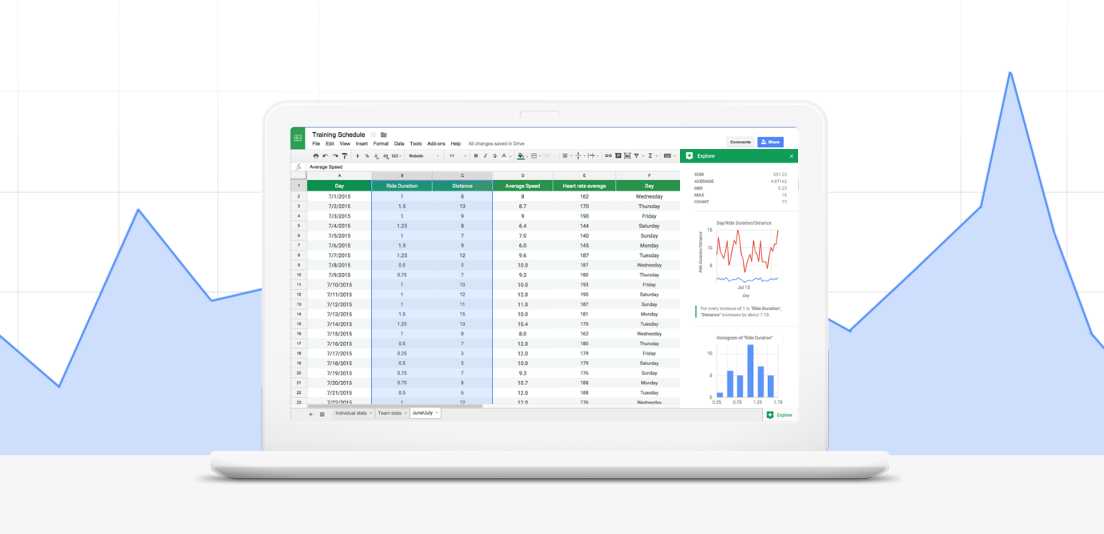1104x534 pixels.
Task: Click the Comments button
Action: pyautogui.click(x=740, y=142)
